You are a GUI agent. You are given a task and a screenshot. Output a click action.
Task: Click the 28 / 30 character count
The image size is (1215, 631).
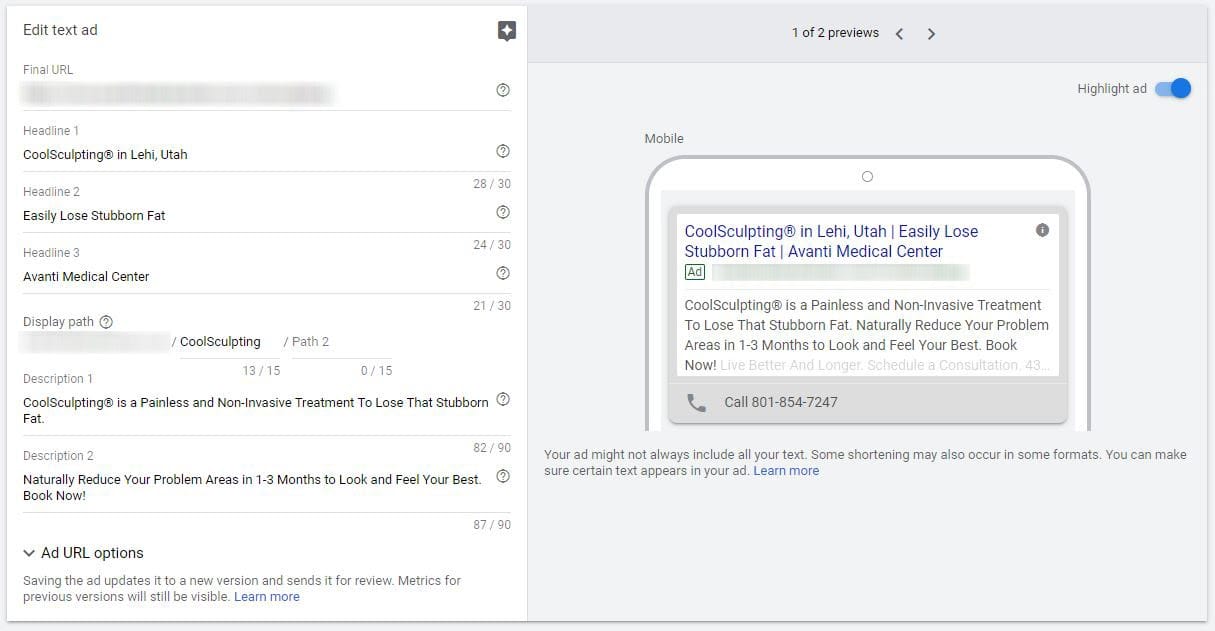(x=492, y=184)
